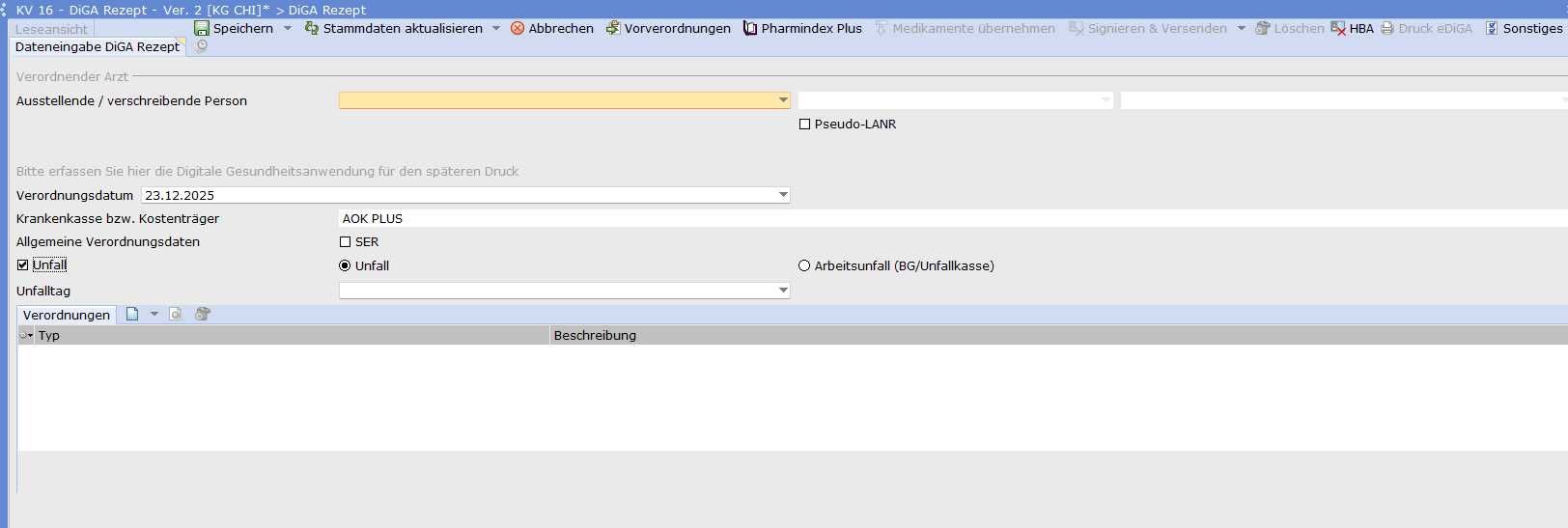Open the Ausstellende / verschreibende Person dropdown
This screenshot has width=1568, height=528.
[x=783, y=100]
